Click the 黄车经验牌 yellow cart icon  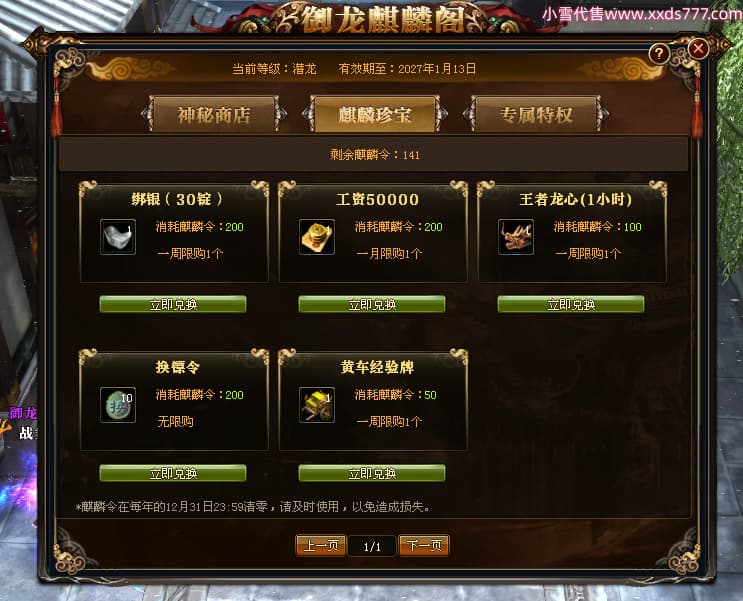[317, 405]
